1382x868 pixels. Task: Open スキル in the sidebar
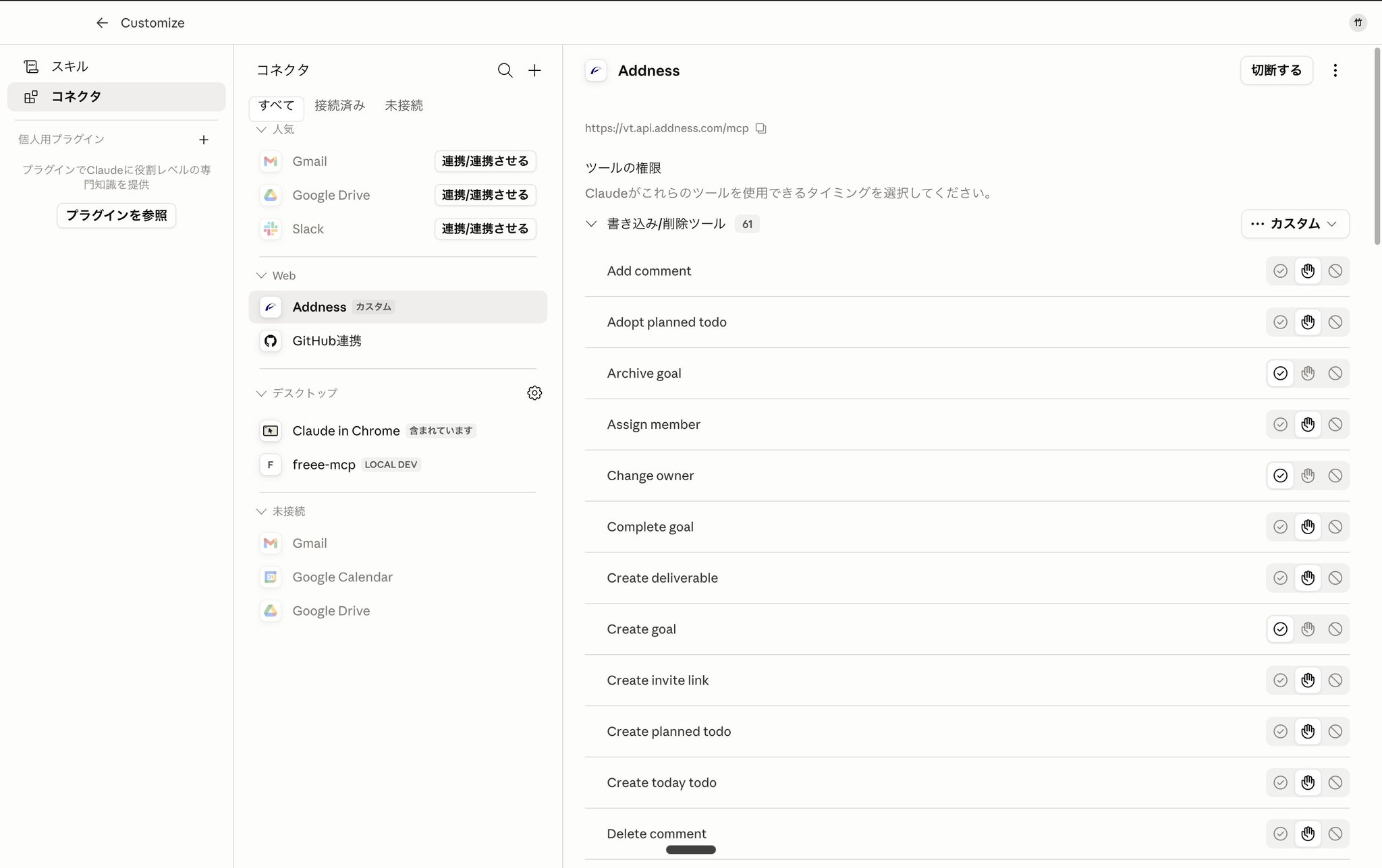pos(116,66)
